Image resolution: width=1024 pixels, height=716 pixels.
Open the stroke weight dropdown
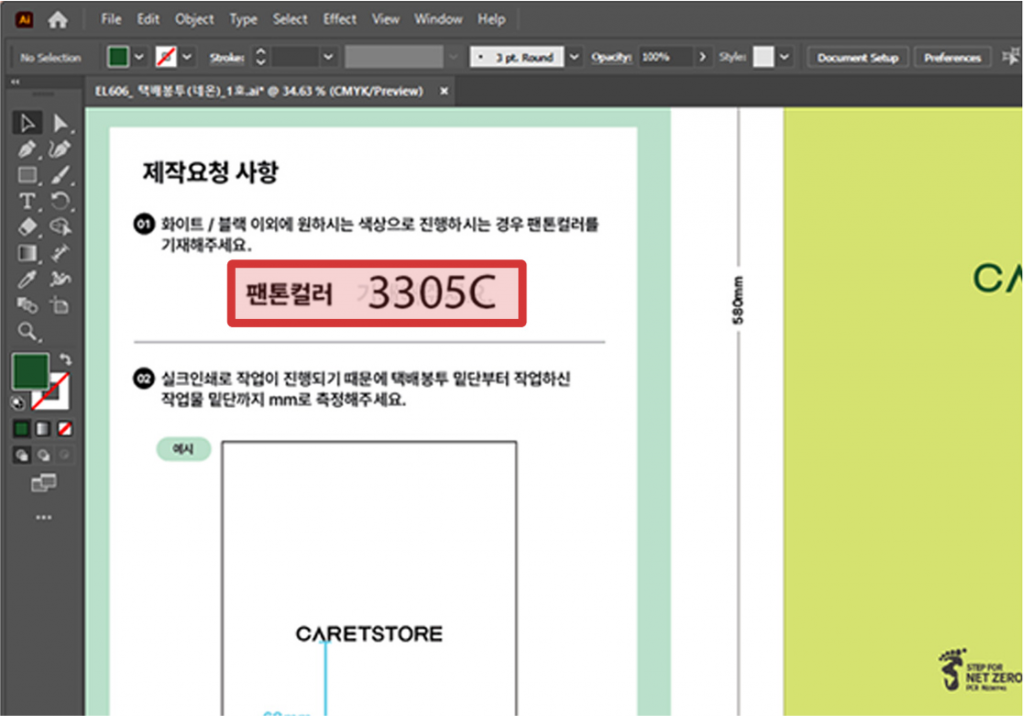[328, 57]
